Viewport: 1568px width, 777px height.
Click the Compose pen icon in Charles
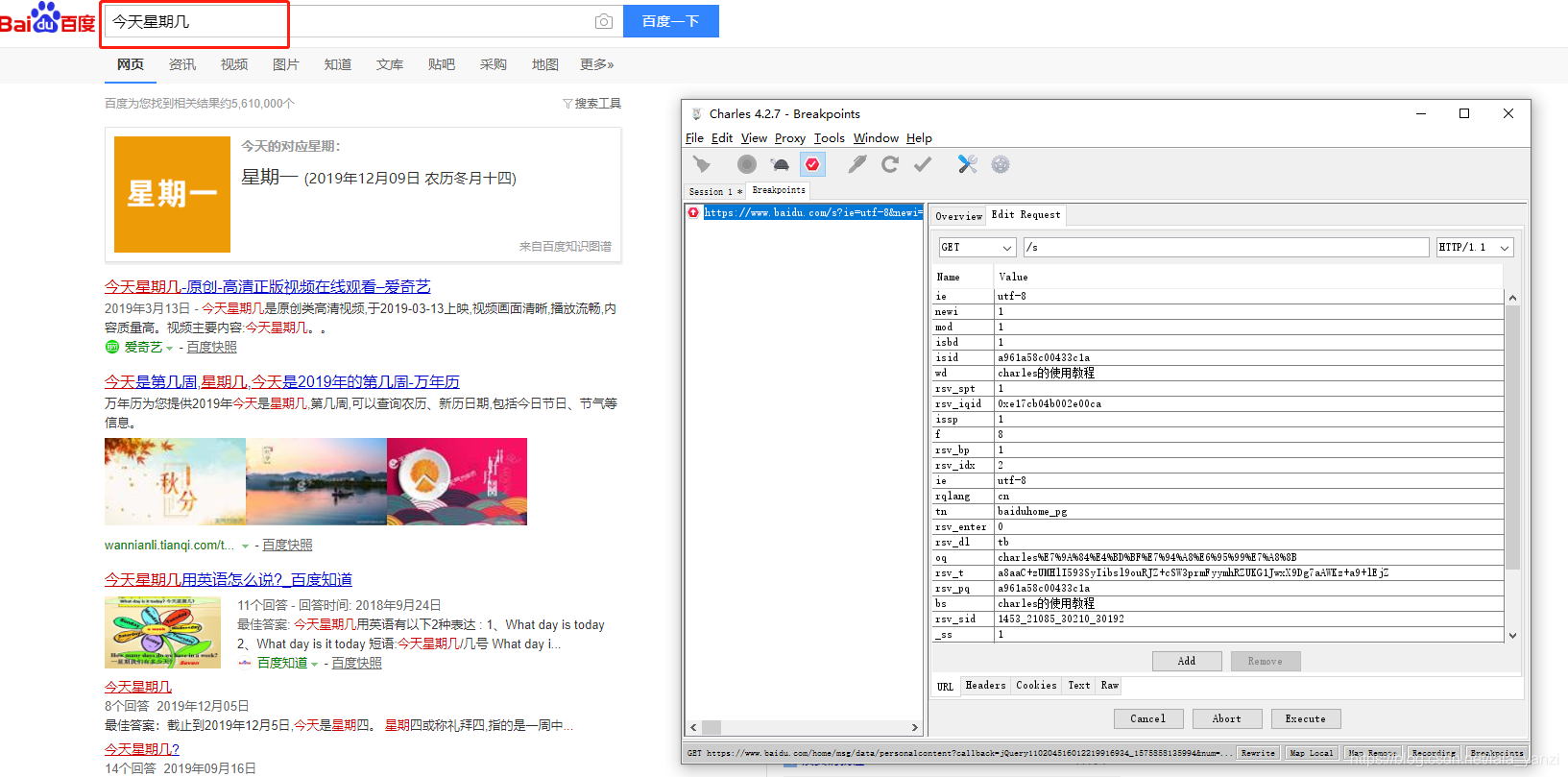point(856,164)
